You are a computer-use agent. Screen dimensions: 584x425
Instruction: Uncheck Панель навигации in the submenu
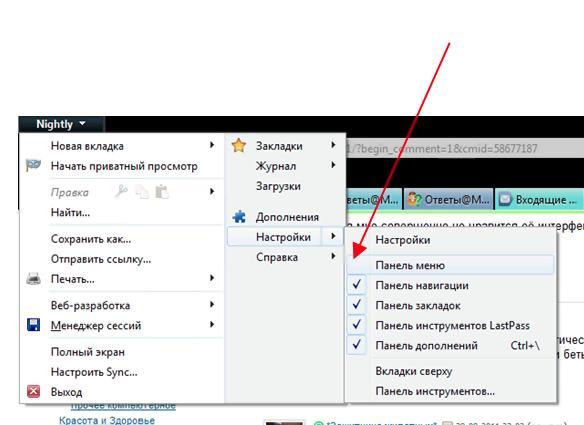pyautogui.click(x=451, y=285)
